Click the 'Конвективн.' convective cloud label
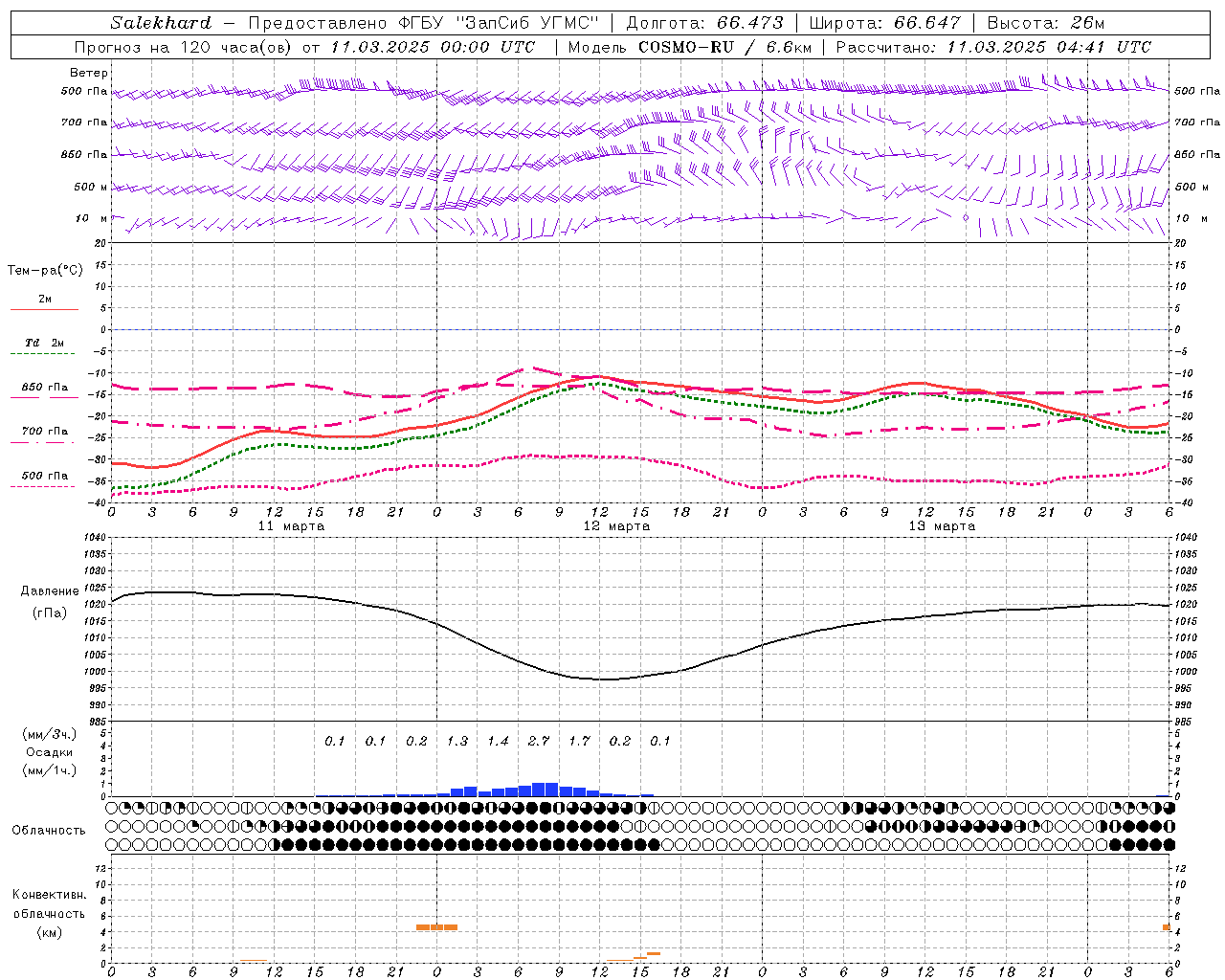This screenshot has width=1225, height=980. coord(49,895)
